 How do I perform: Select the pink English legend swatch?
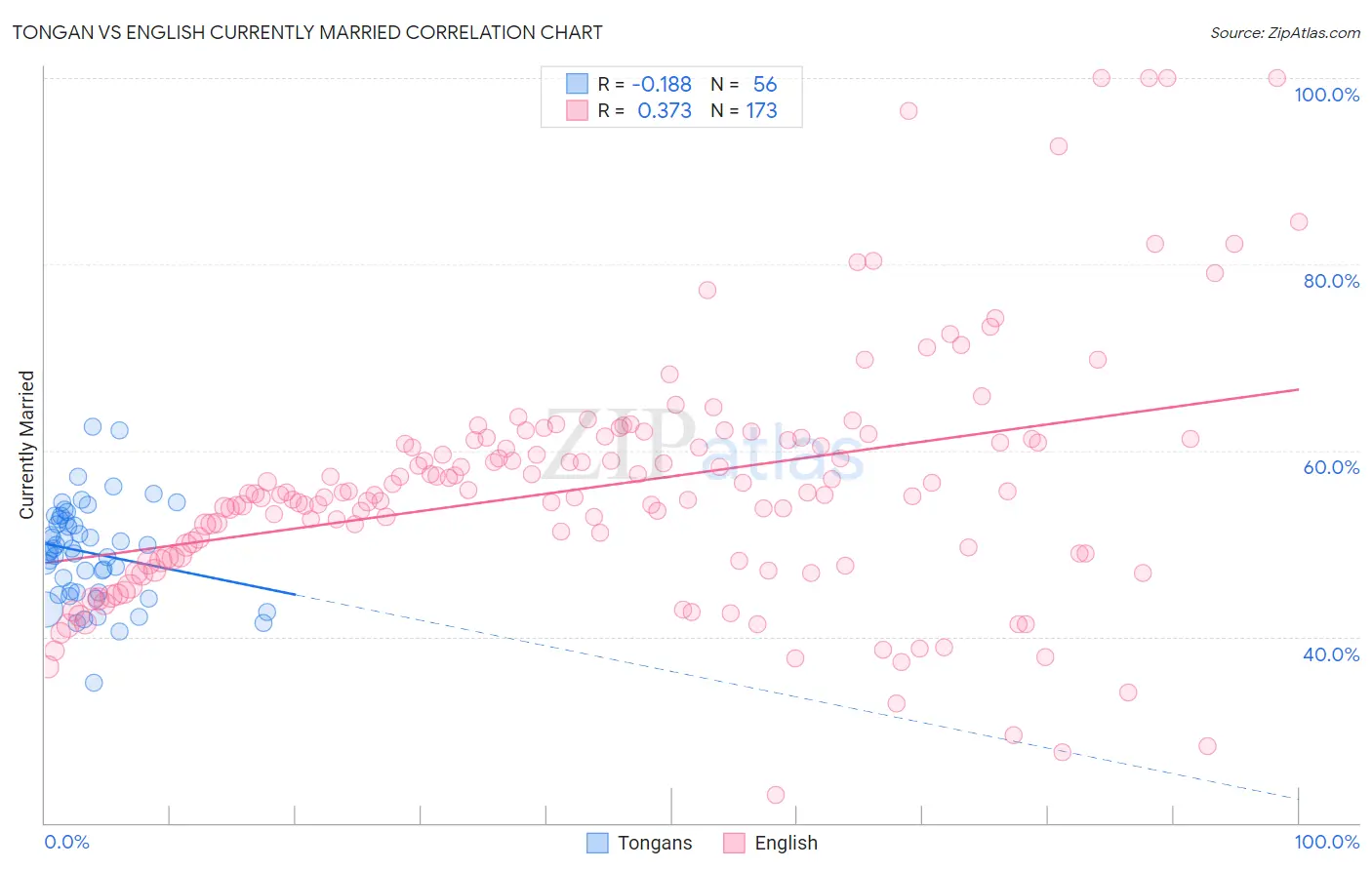point(734,843)
